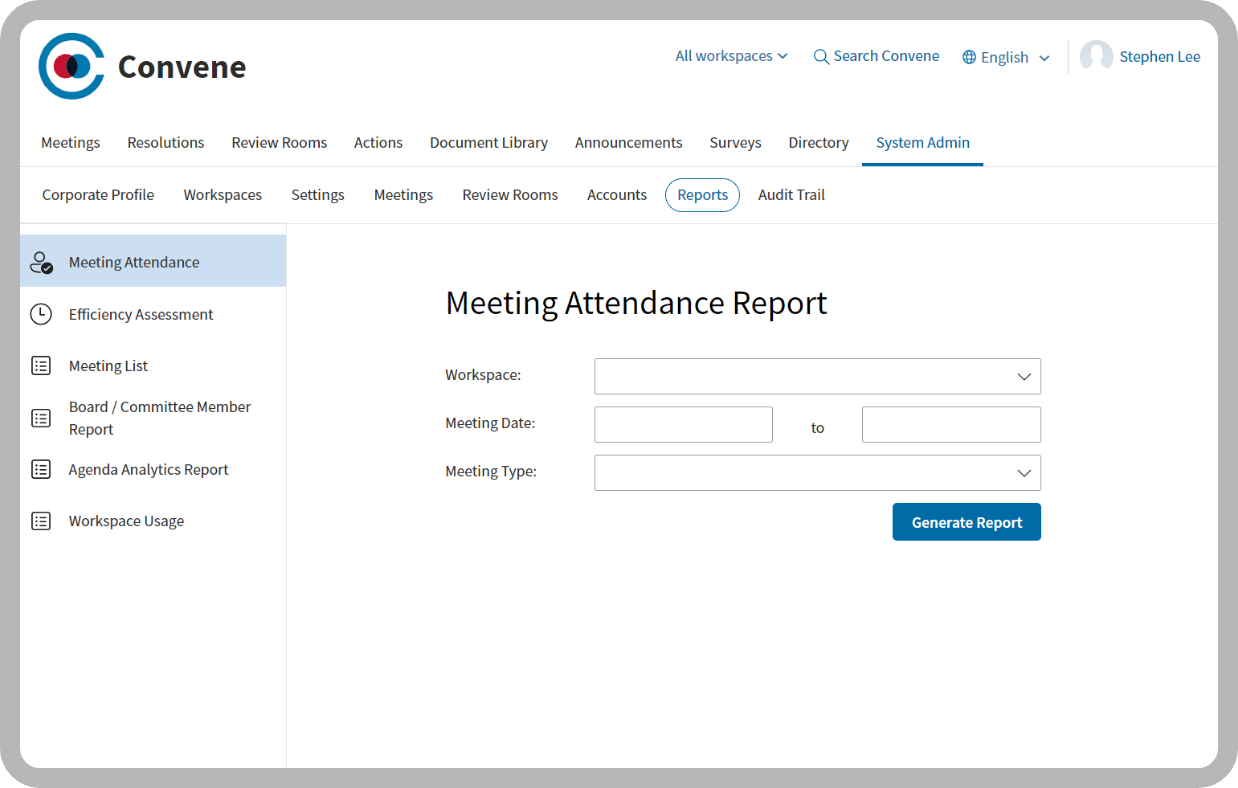Viewport: 1238px width, 788px height.
Task: Click the Meeting List icon in sidebar
Action: click(41, 366)
